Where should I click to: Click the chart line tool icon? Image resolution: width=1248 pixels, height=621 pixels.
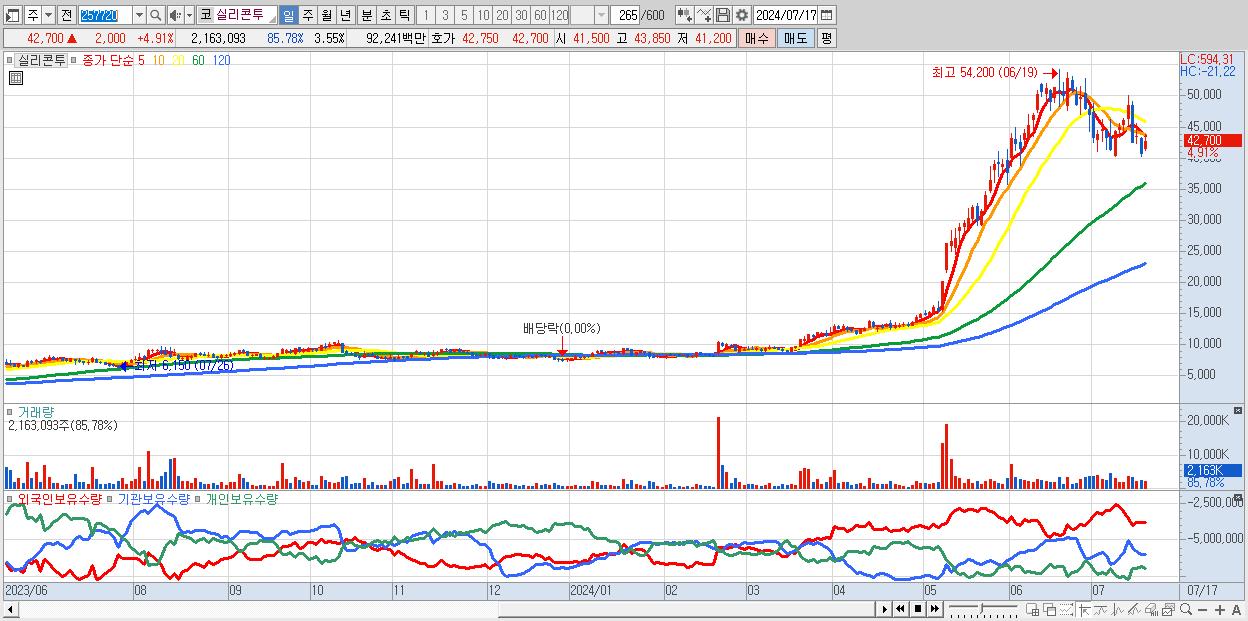click(x=704, y=15)
